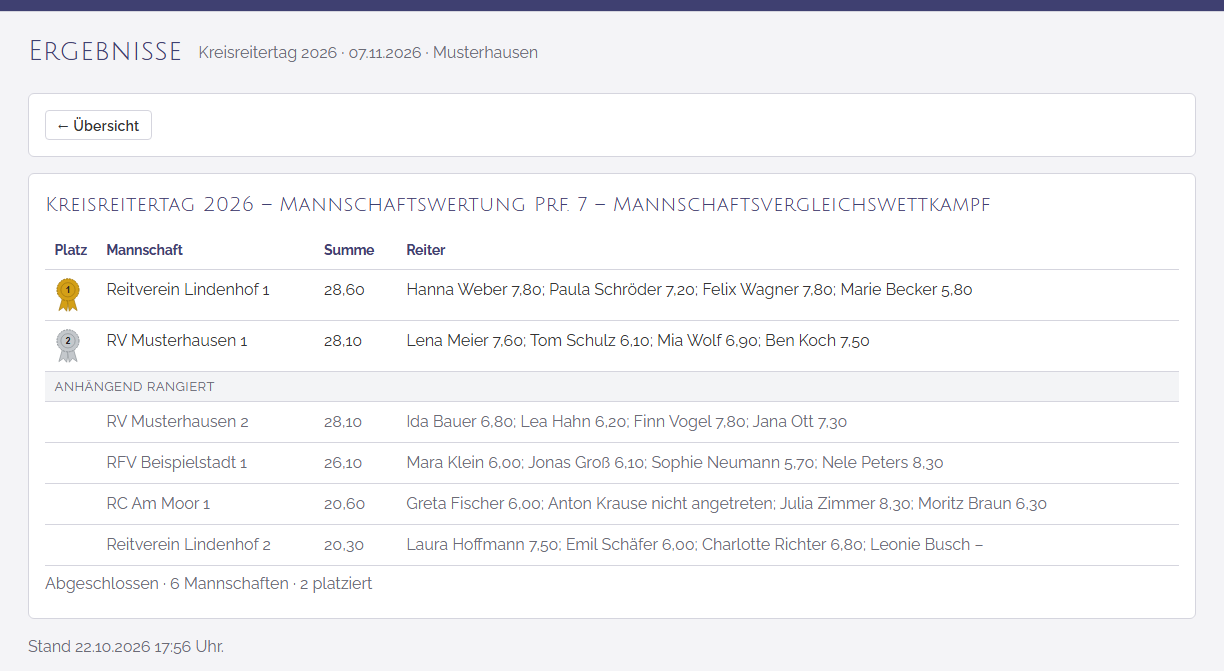Click the 'Anhängend rangiert' section label

(x=135, y=387)
